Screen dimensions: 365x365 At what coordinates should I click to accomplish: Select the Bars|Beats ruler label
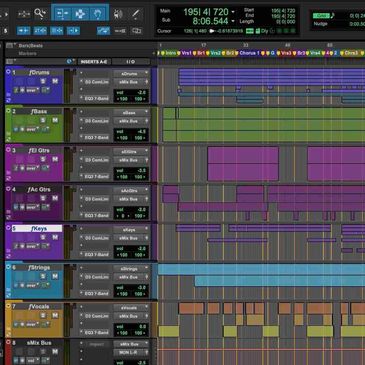tap(31, 45)
